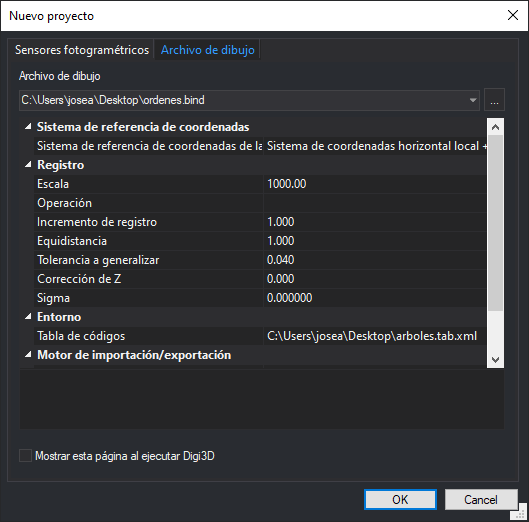This screenshot has height=522, width=529.
Task: Click the scrollbar up arrow
Action: pos(495,127)
